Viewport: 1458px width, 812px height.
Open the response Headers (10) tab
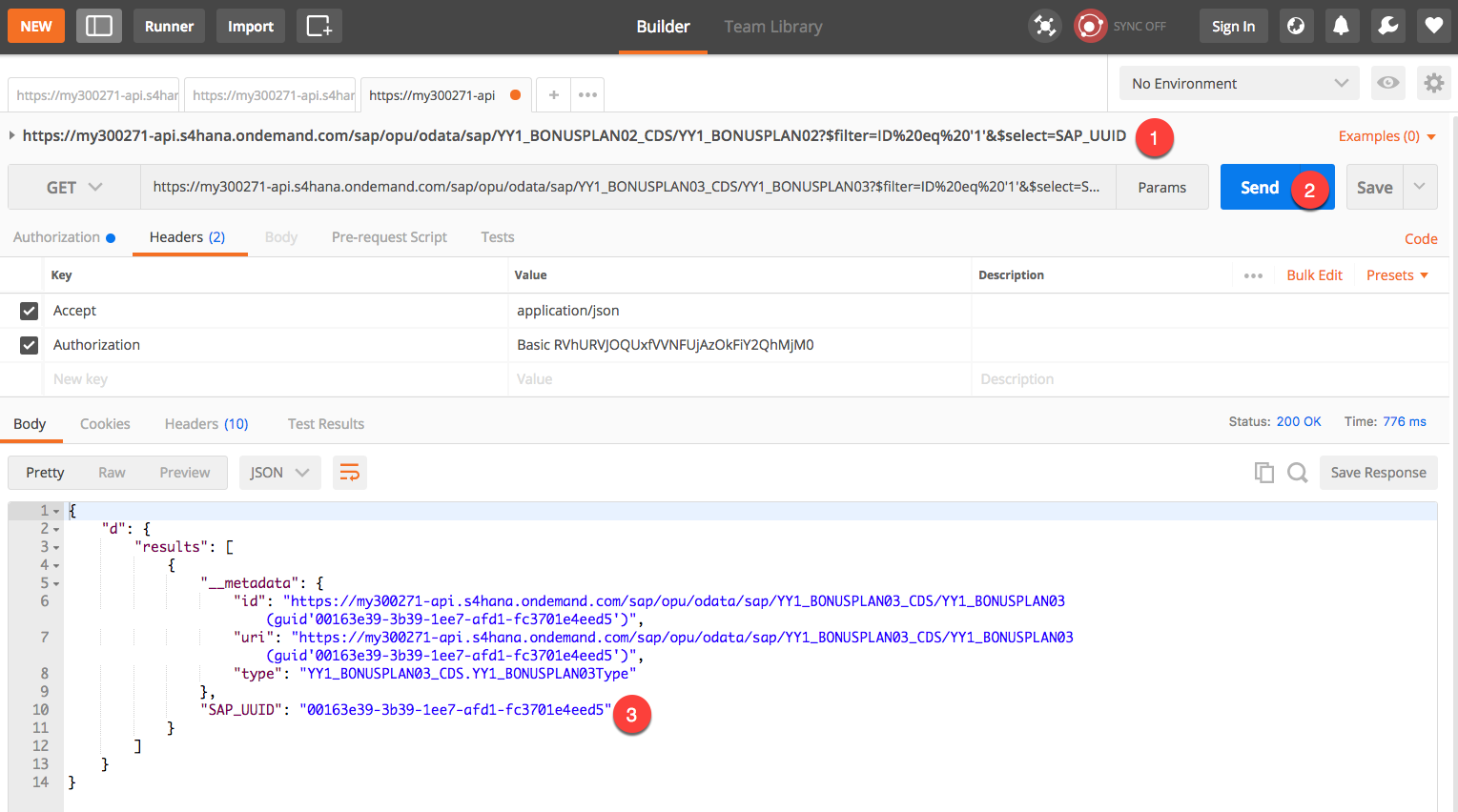206,424
